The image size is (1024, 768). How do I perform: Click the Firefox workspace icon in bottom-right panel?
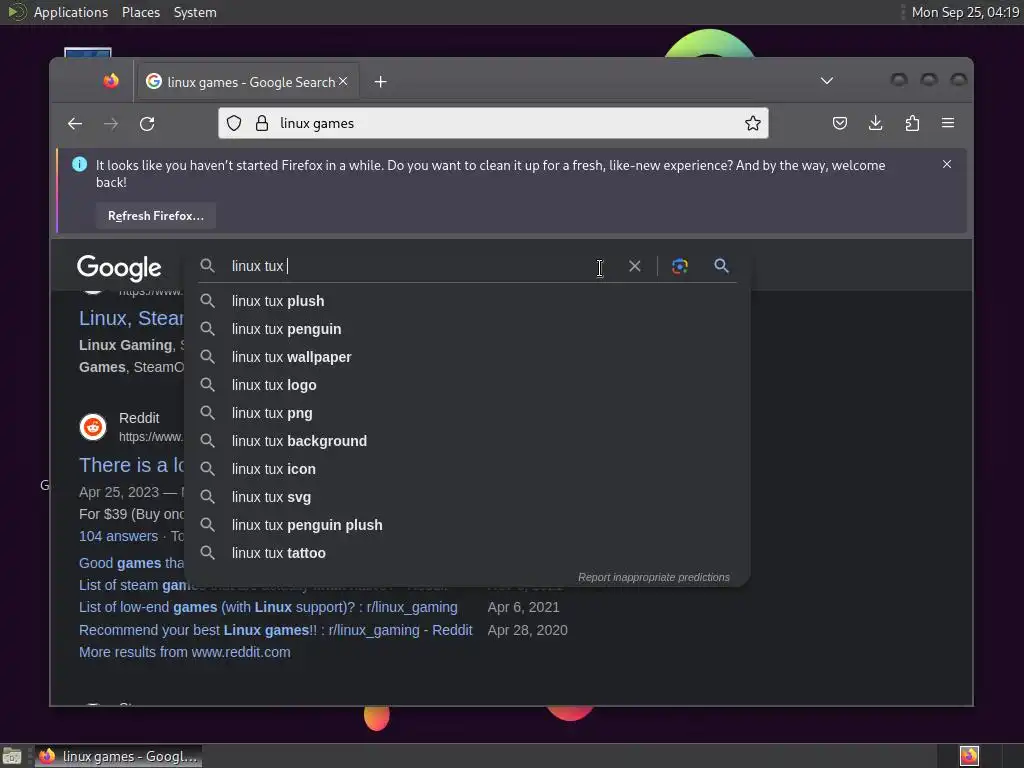969,756
